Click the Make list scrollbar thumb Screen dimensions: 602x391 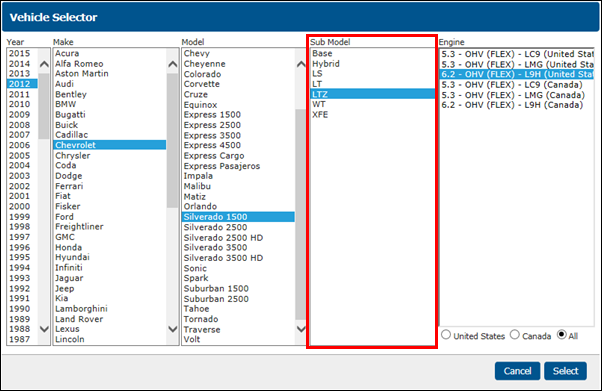(x=173, y=141)
